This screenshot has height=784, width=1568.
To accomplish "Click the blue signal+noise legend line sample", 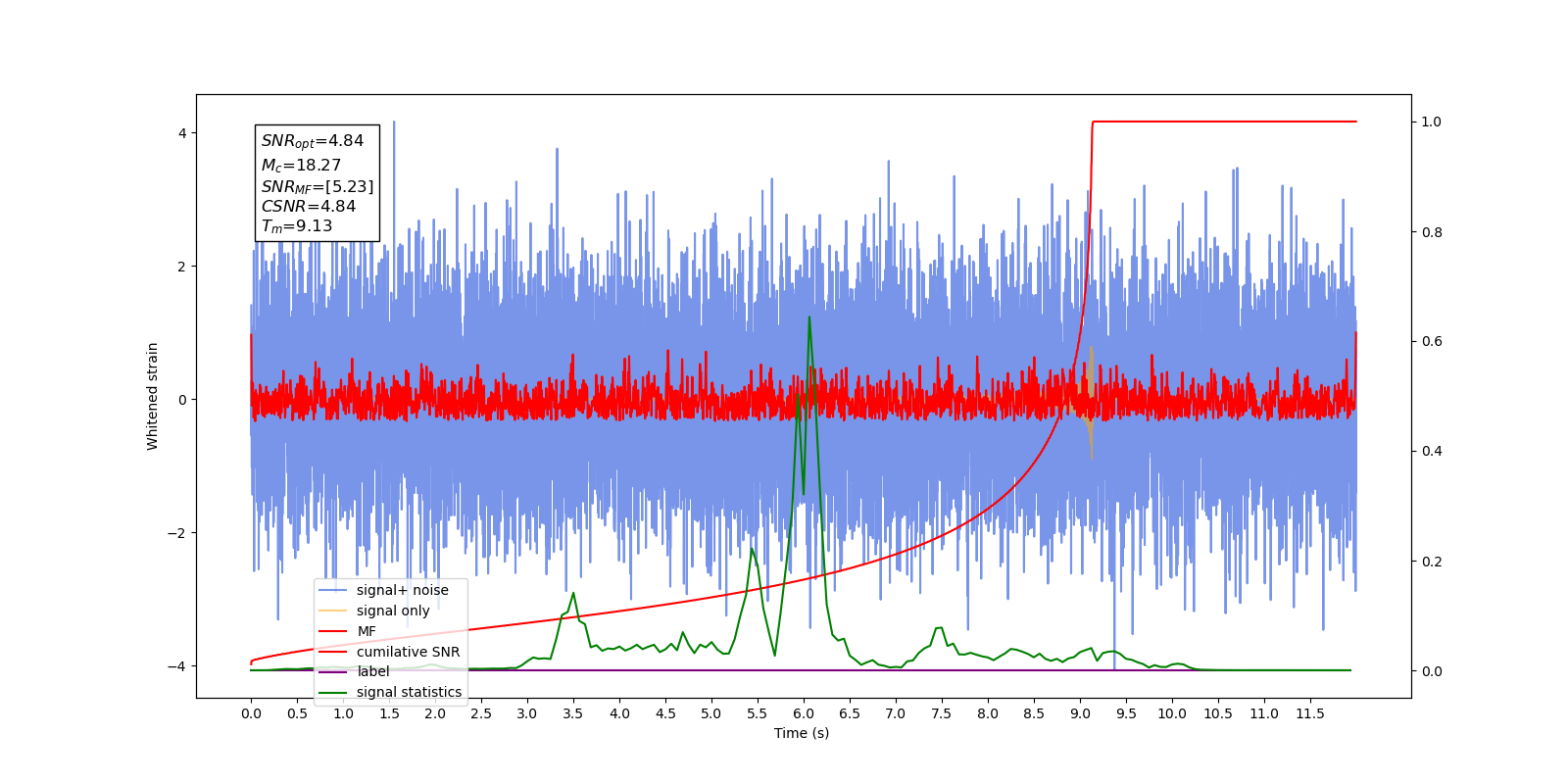I will (333, 590).
